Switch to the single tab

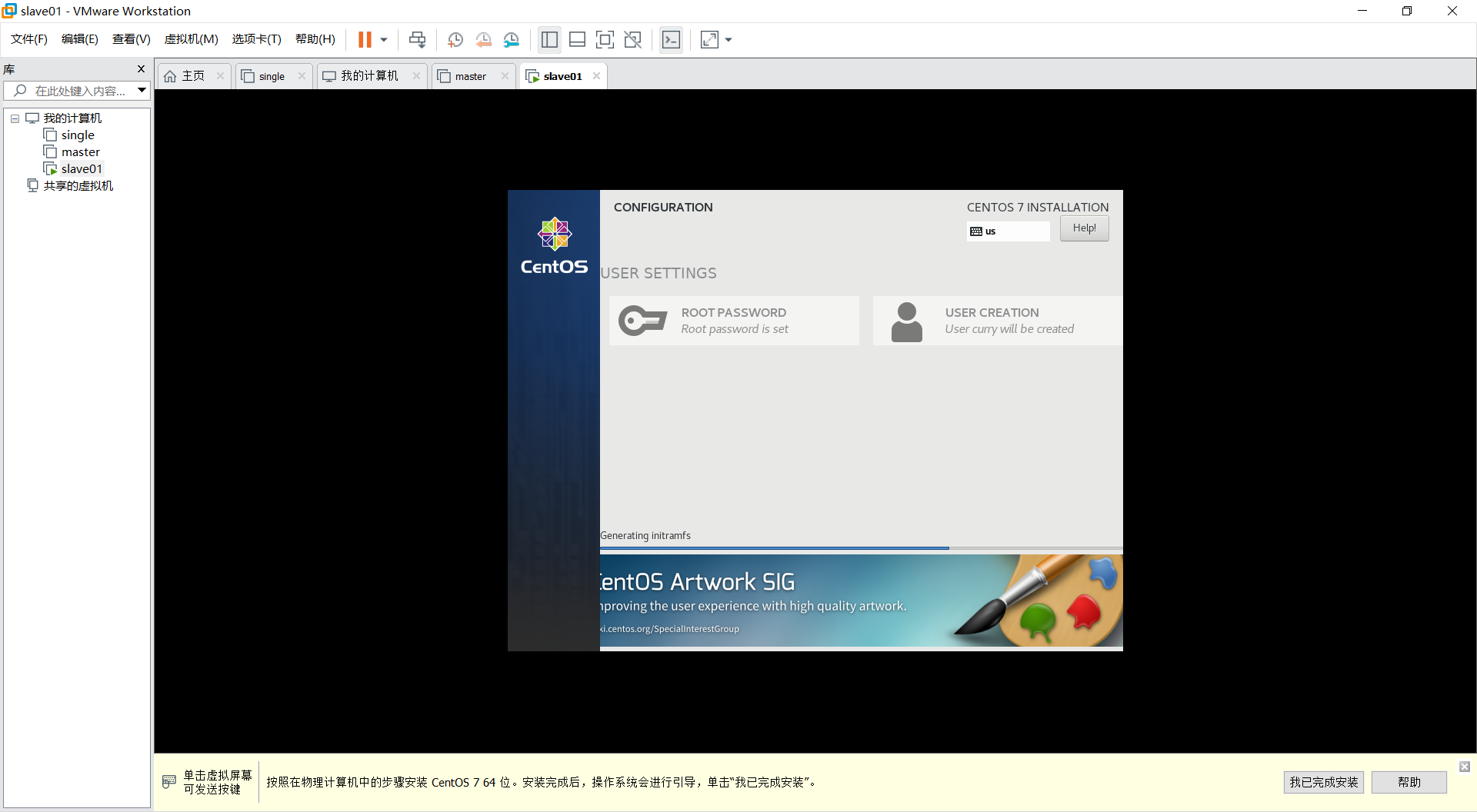[272, 76]
